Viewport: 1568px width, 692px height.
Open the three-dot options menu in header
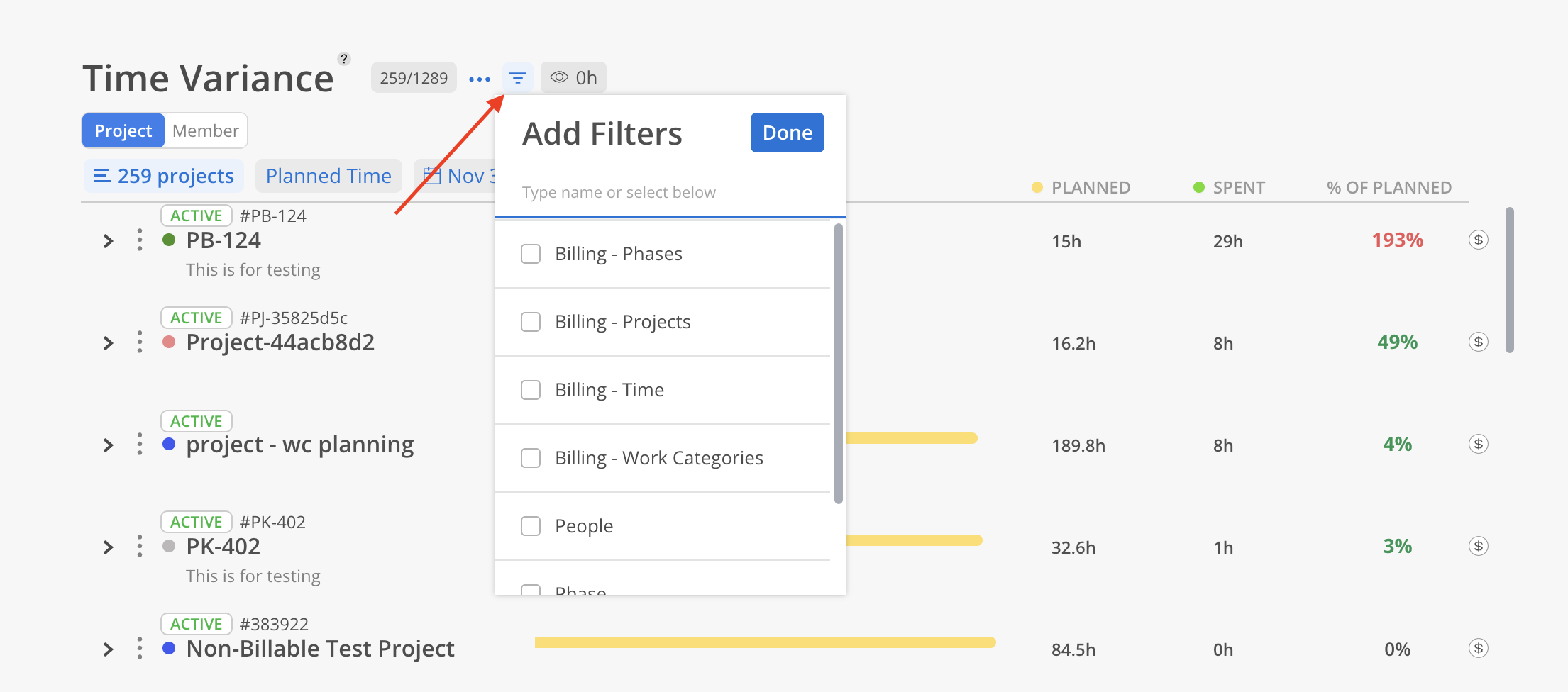point(480,79)
